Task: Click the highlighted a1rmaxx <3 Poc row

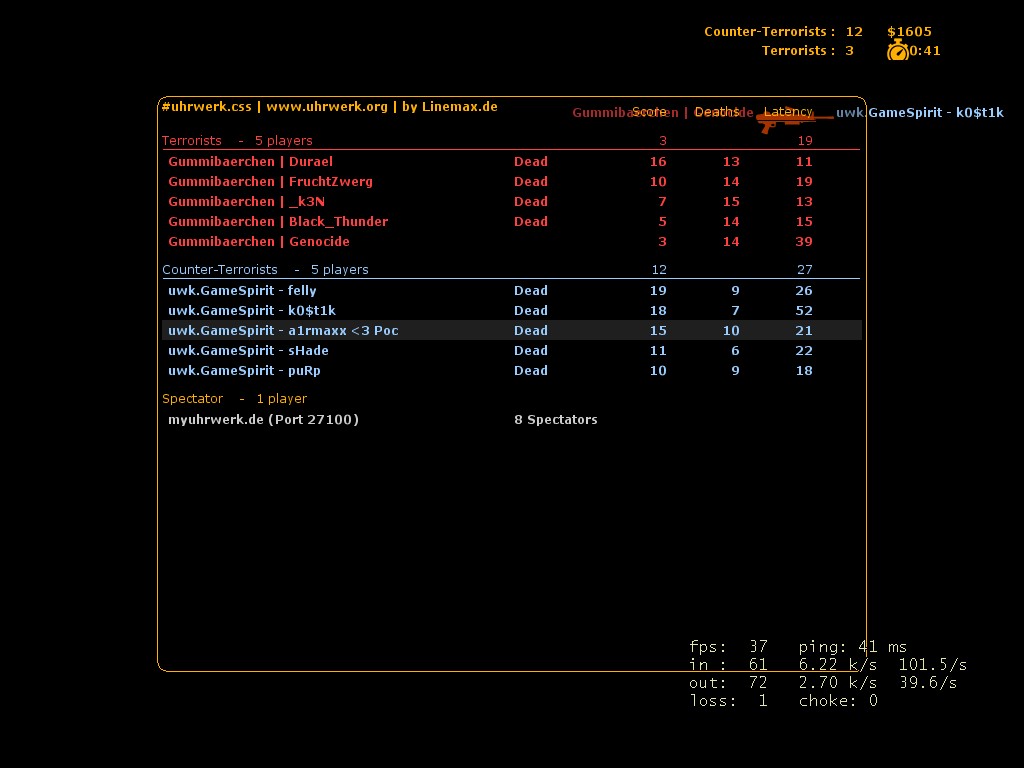Action: pos(283,330)
